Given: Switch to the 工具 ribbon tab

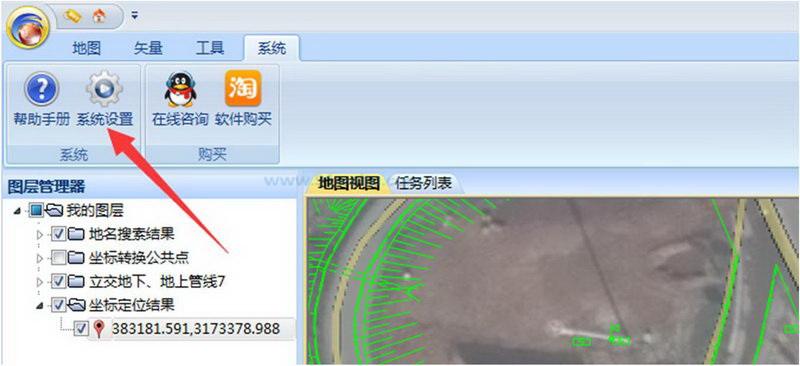Looking at the screenshot, I should (210, 48).
